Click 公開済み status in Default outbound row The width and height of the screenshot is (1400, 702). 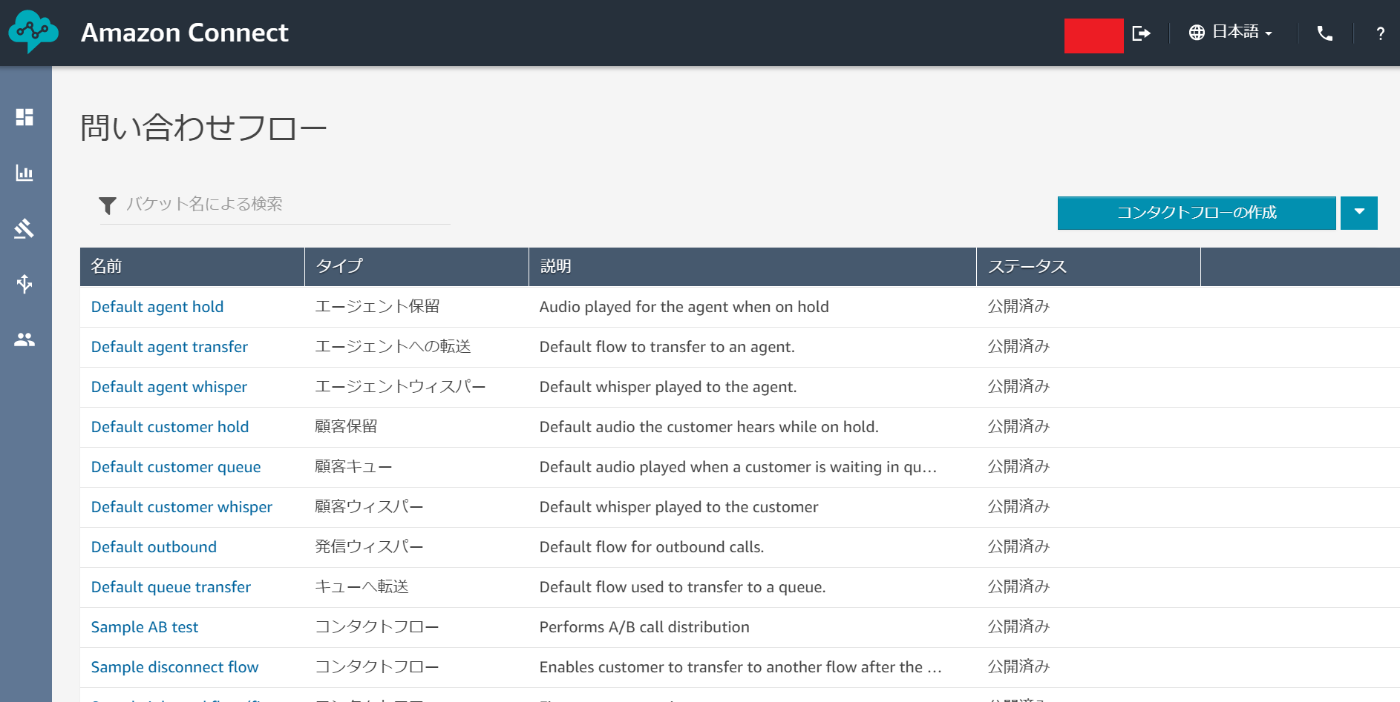click(1019, 547)
